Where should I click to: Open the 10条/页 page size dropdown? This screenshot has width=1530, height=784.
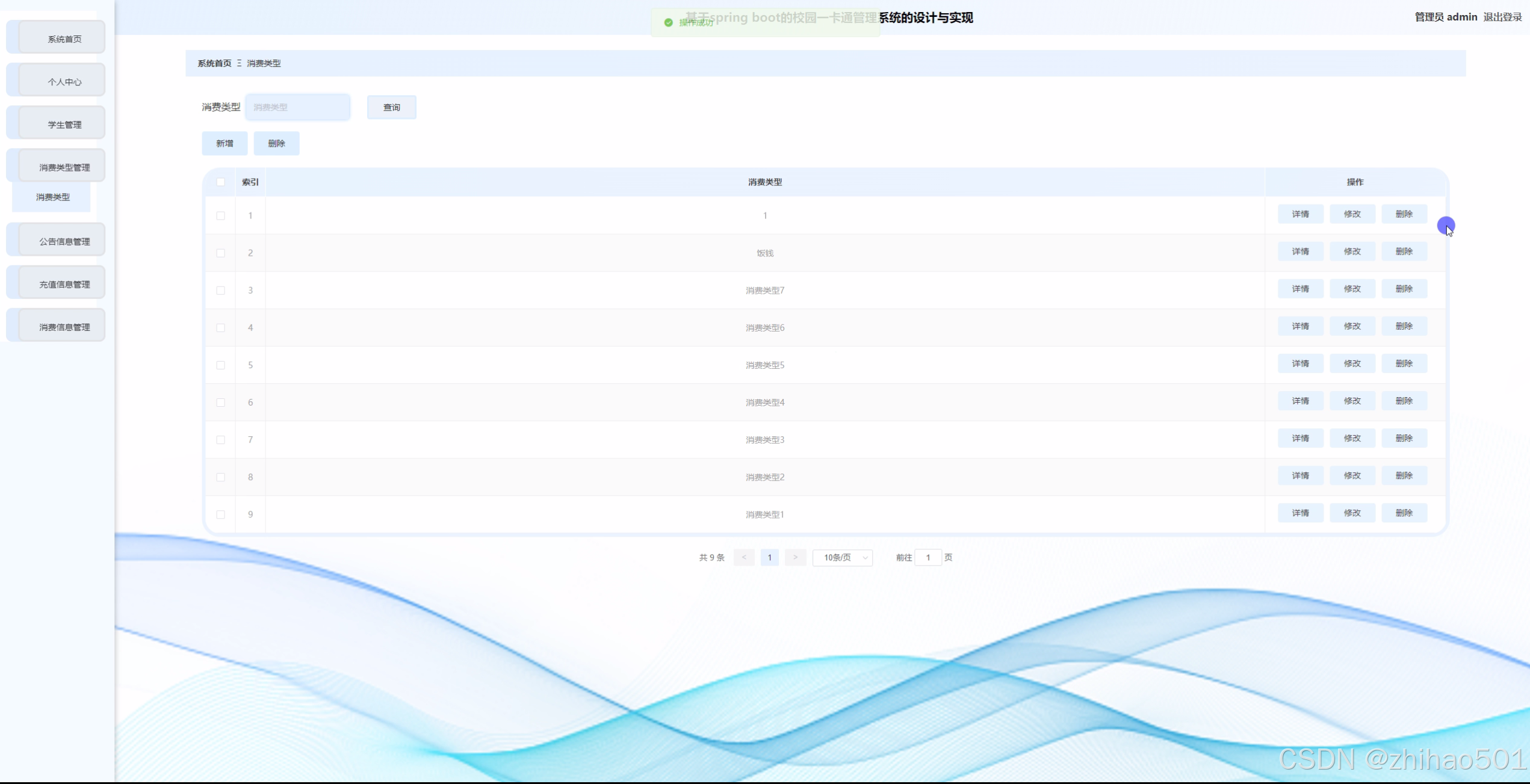[842, 557]
